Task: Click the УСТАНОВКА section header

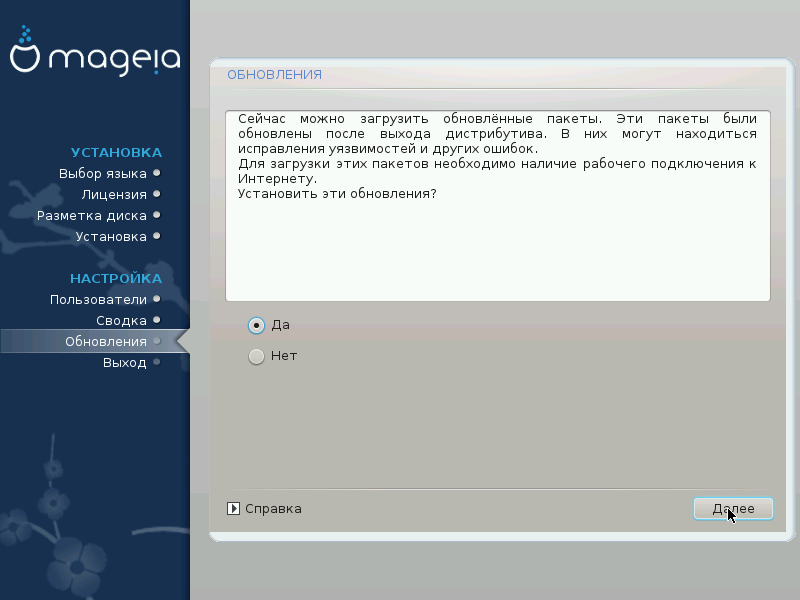Action: 116,153
